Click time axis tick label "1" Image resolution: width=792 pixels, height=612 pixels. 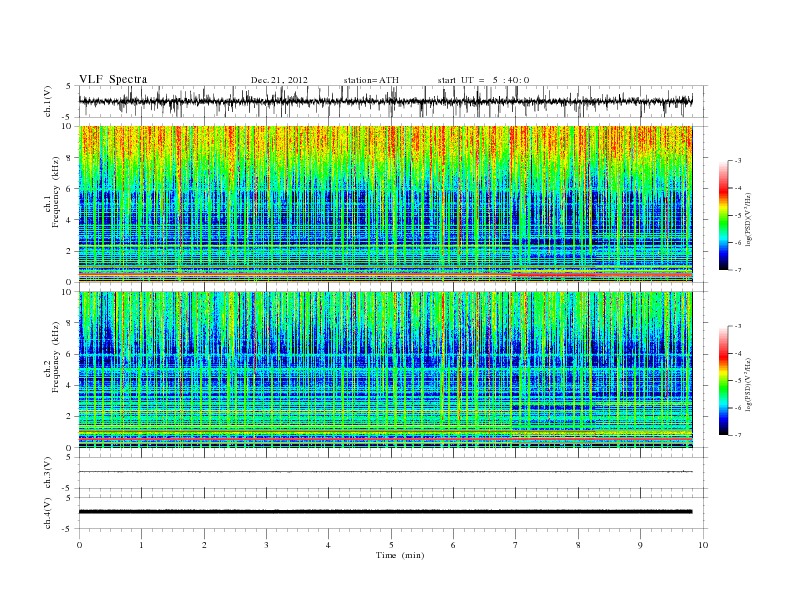141,545
